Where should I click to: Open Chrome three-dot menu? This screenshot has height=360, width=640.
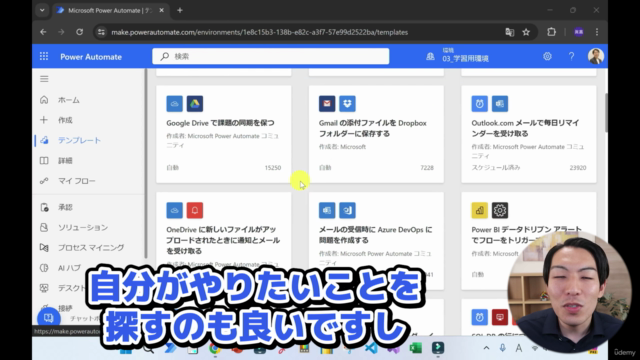(x=597, y=32)
